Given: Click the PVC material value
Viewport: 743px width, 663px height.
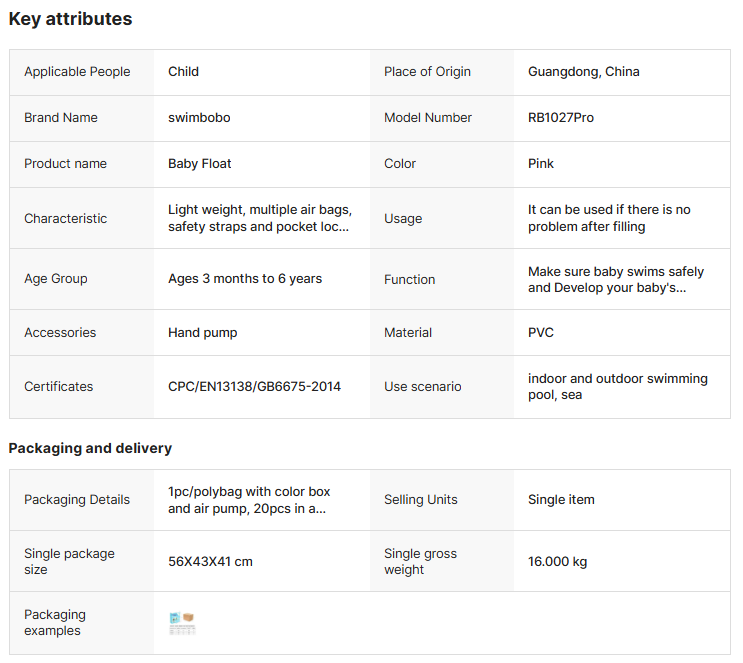Looking at the screenshot, I should (540, 332).
